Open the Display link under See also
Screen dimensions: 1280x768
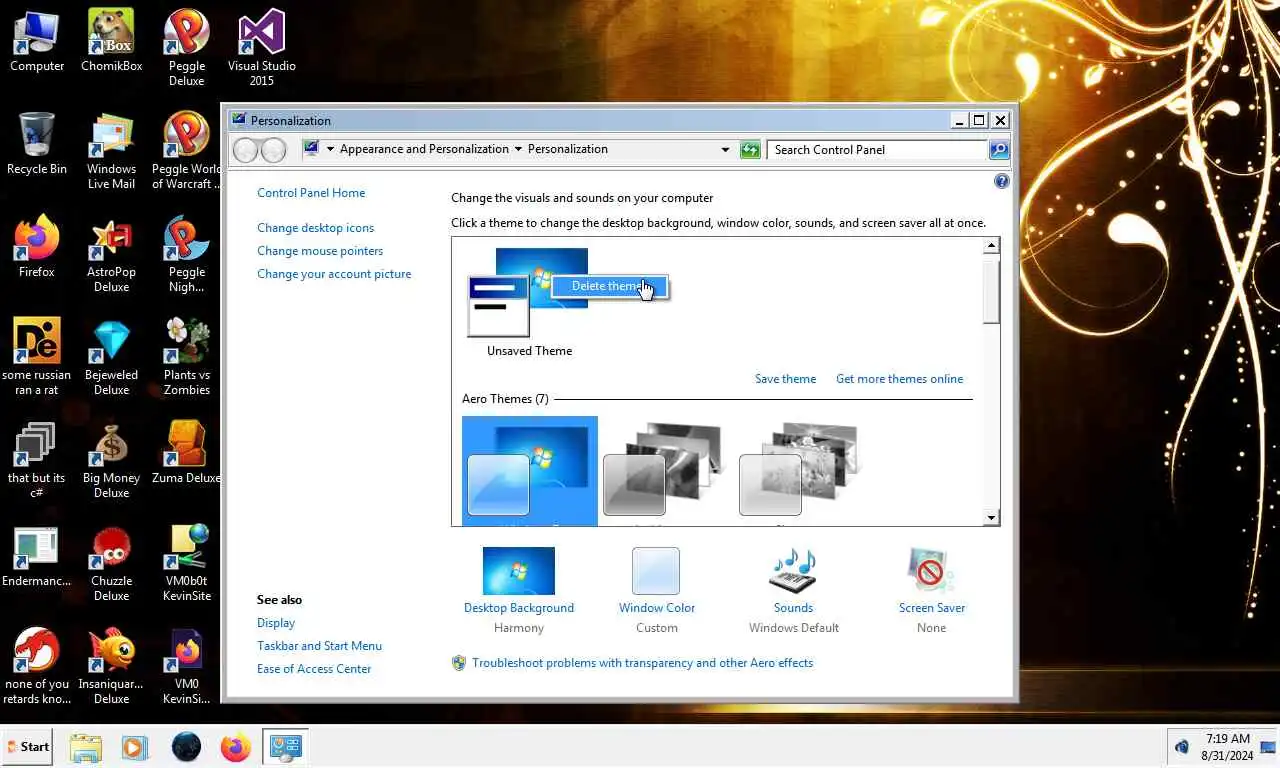coord(276,623)
